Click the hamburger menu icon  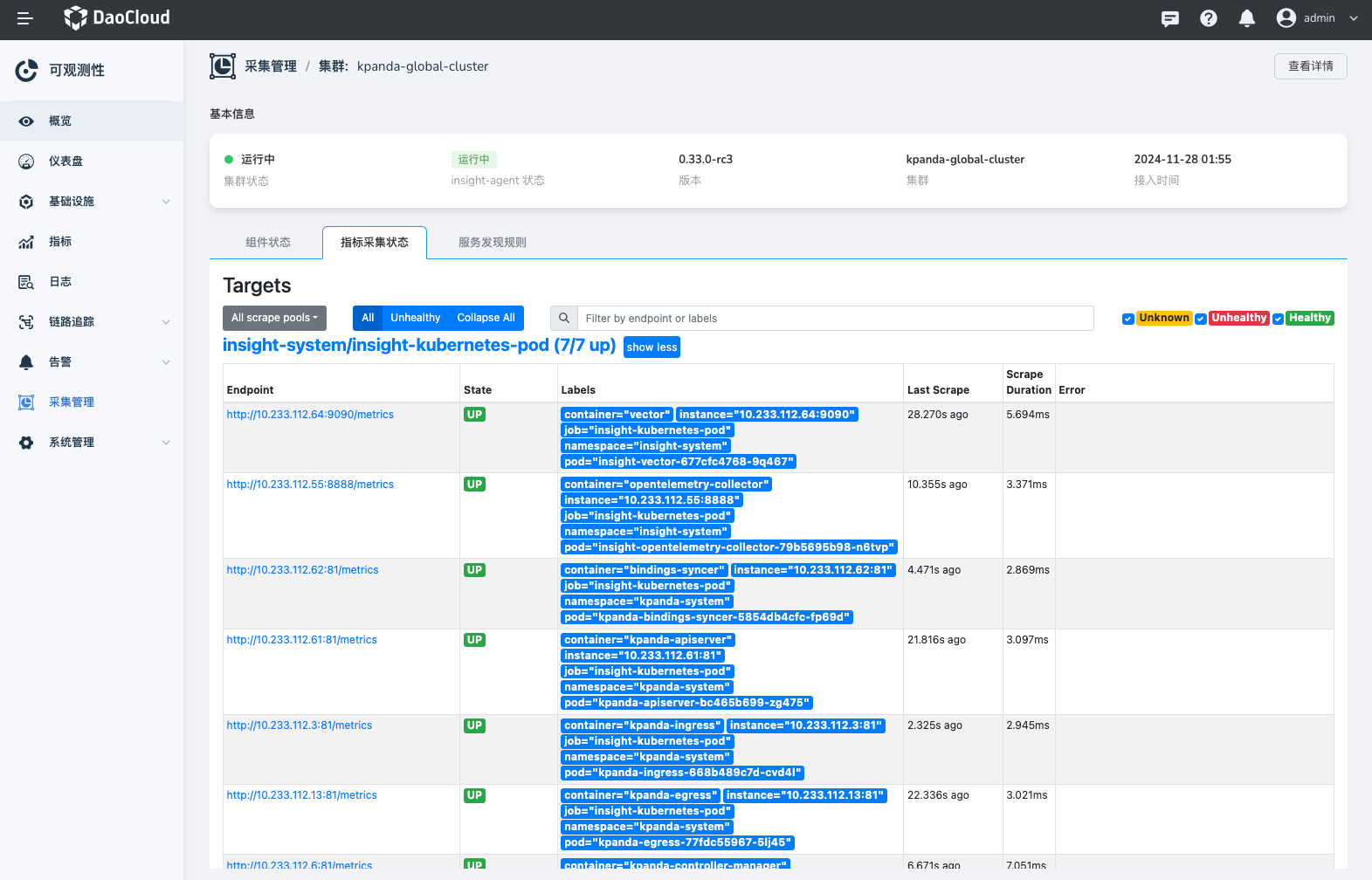coord(24,18)
